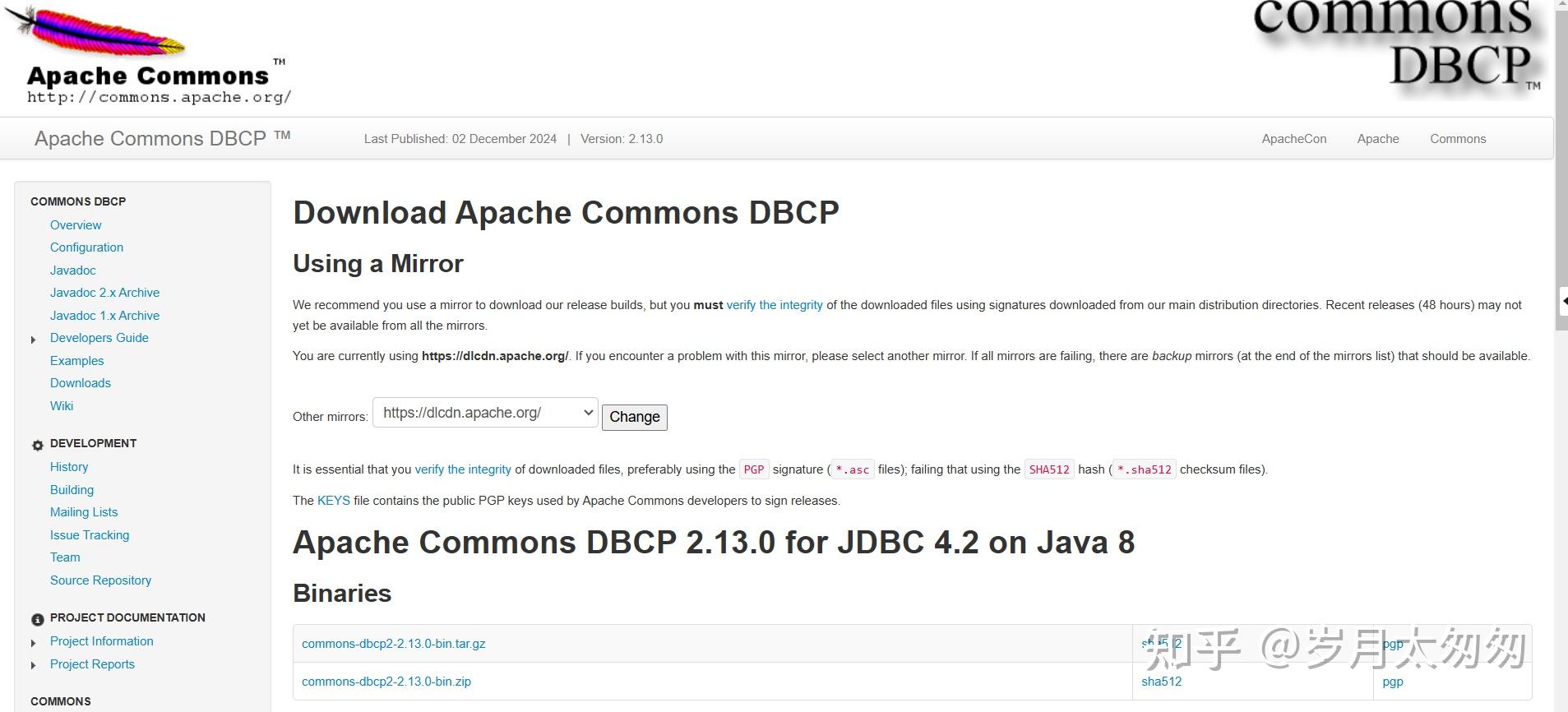Download commons-dbcp2-2.13.0-bin.tar.gz
Image resolution: width=1568 pixels, height=712 pixels.
tap(393, 644)
